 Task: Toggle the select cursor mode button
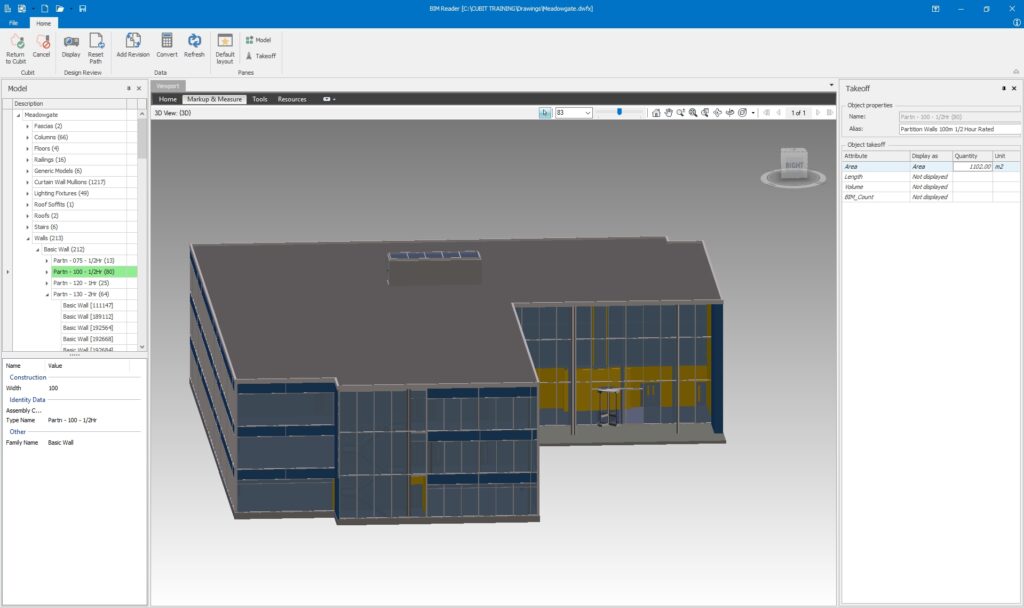click(545, 113)
